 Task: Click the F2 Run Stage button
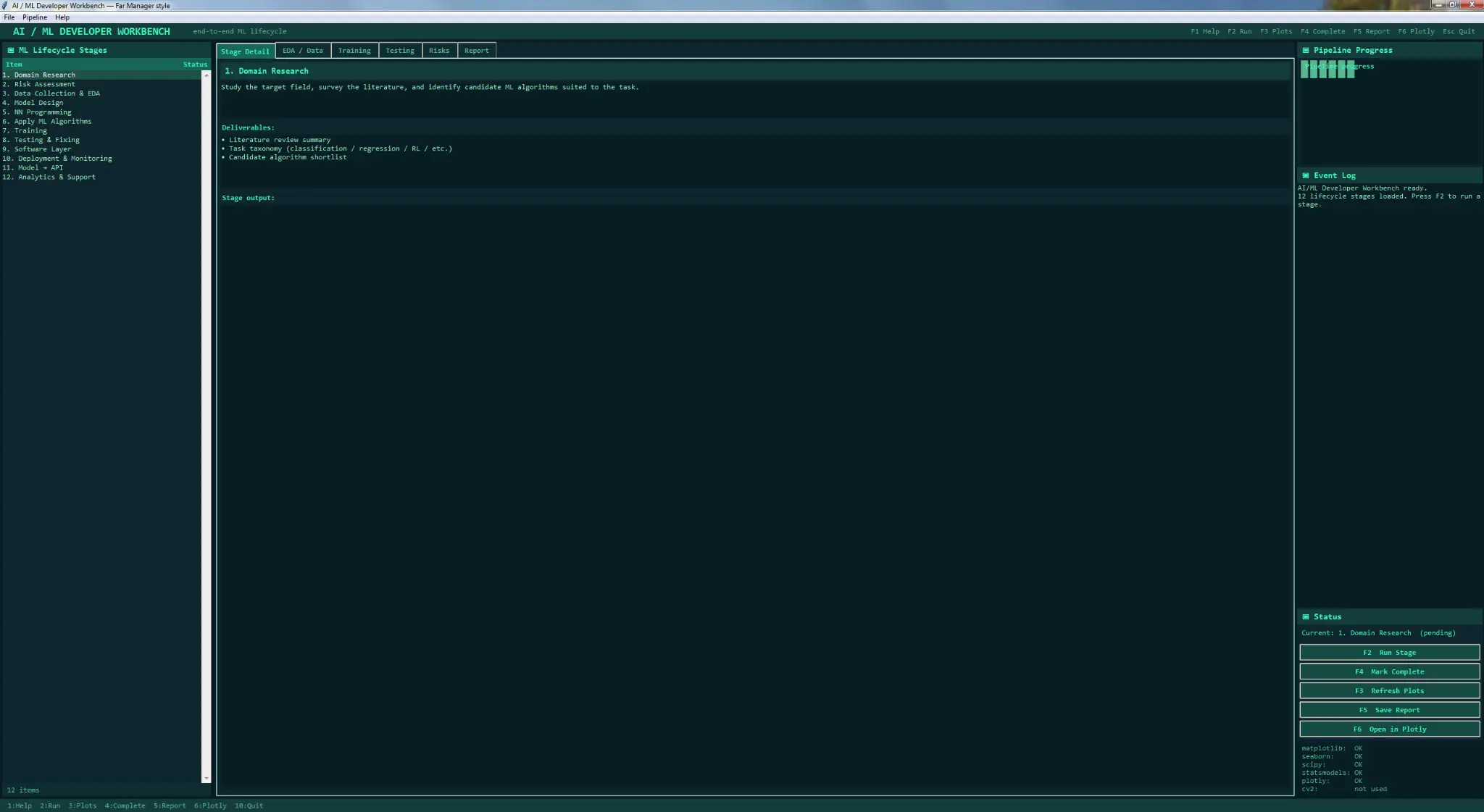[x=1389, y=653]
